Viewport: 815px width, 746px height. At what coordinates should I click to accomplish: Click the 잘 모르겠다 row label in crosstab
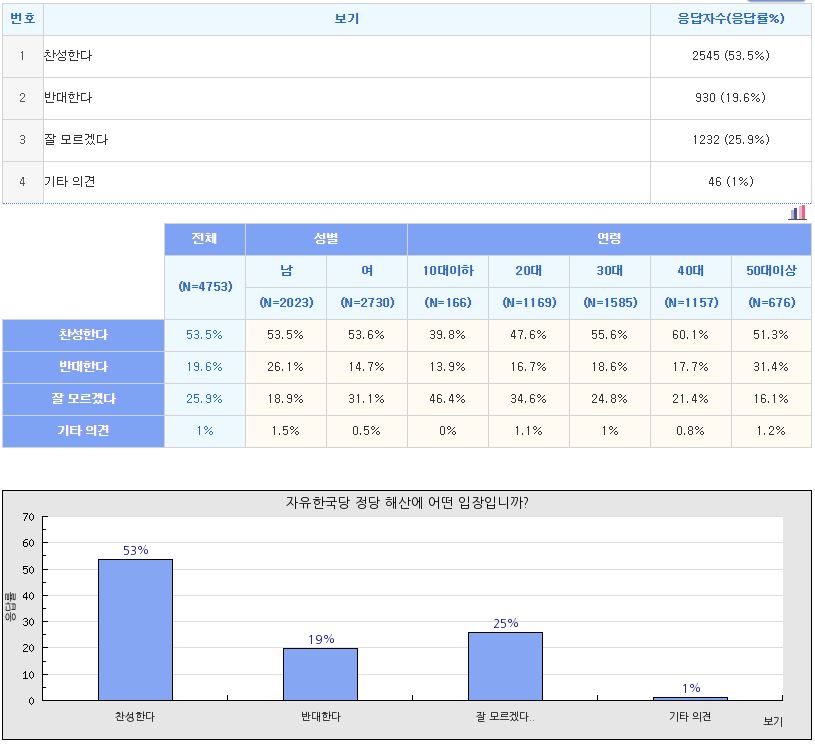click(83, 399)
